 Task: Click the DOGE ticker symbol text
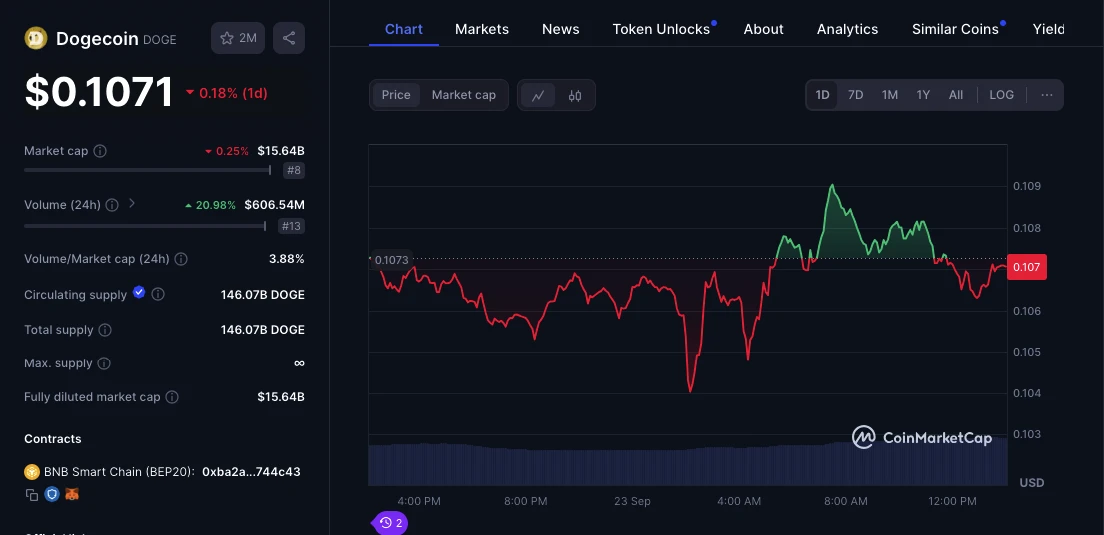160,40
